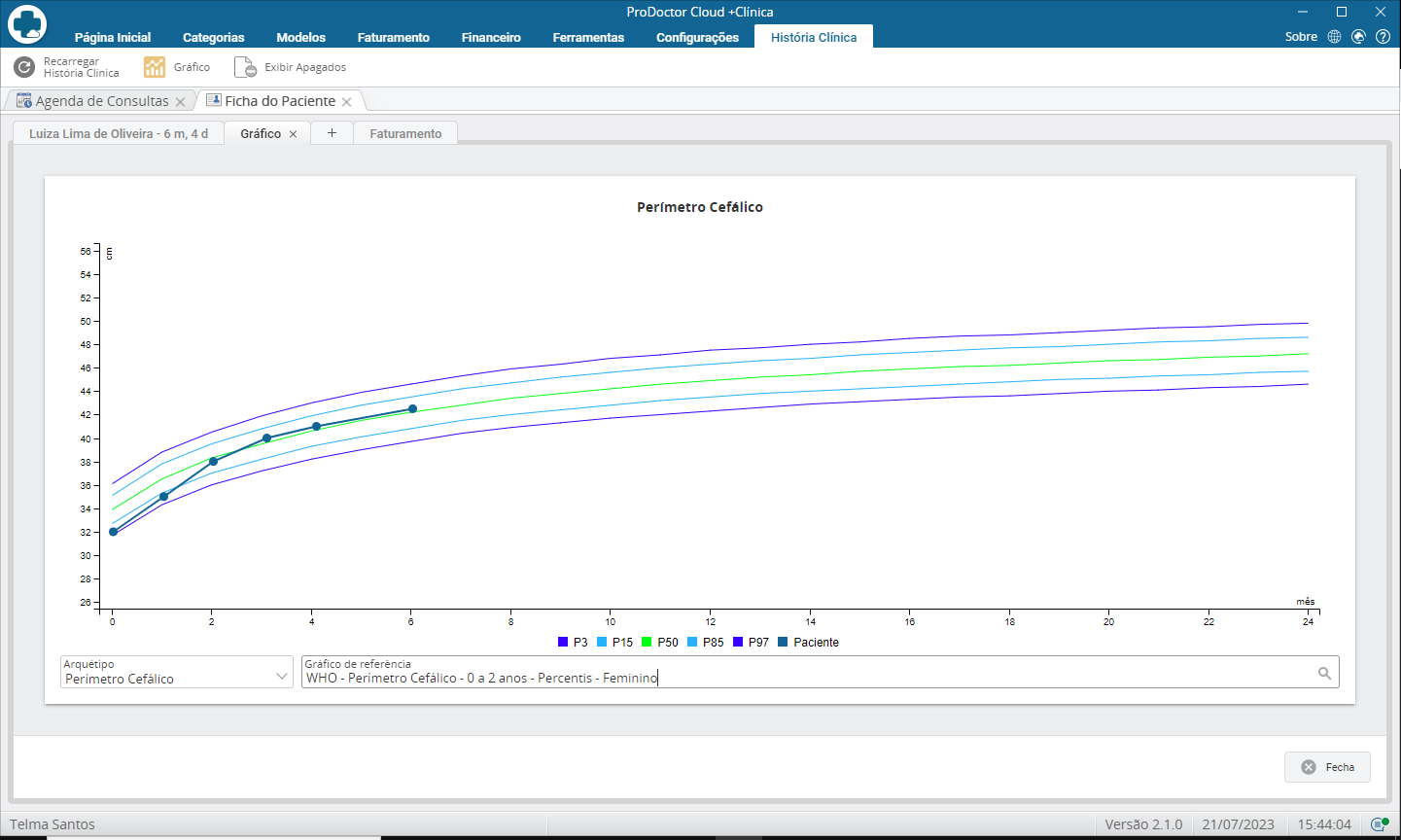Screen dimensions: 1401x840
Task: Click the ProDoctor cross logo
Action: [27, 24]
